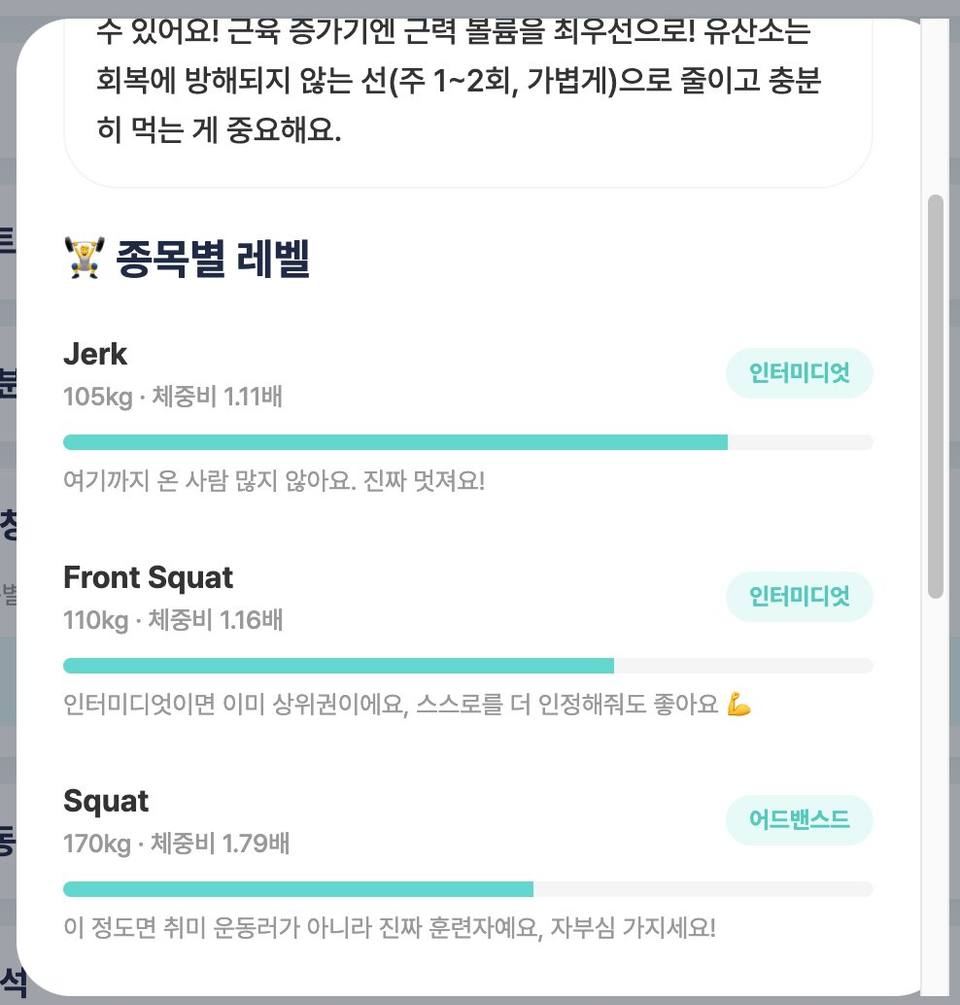Click the weightlifter emoji icon
This screenshot has width=960, height=1005.
(85, 258)
